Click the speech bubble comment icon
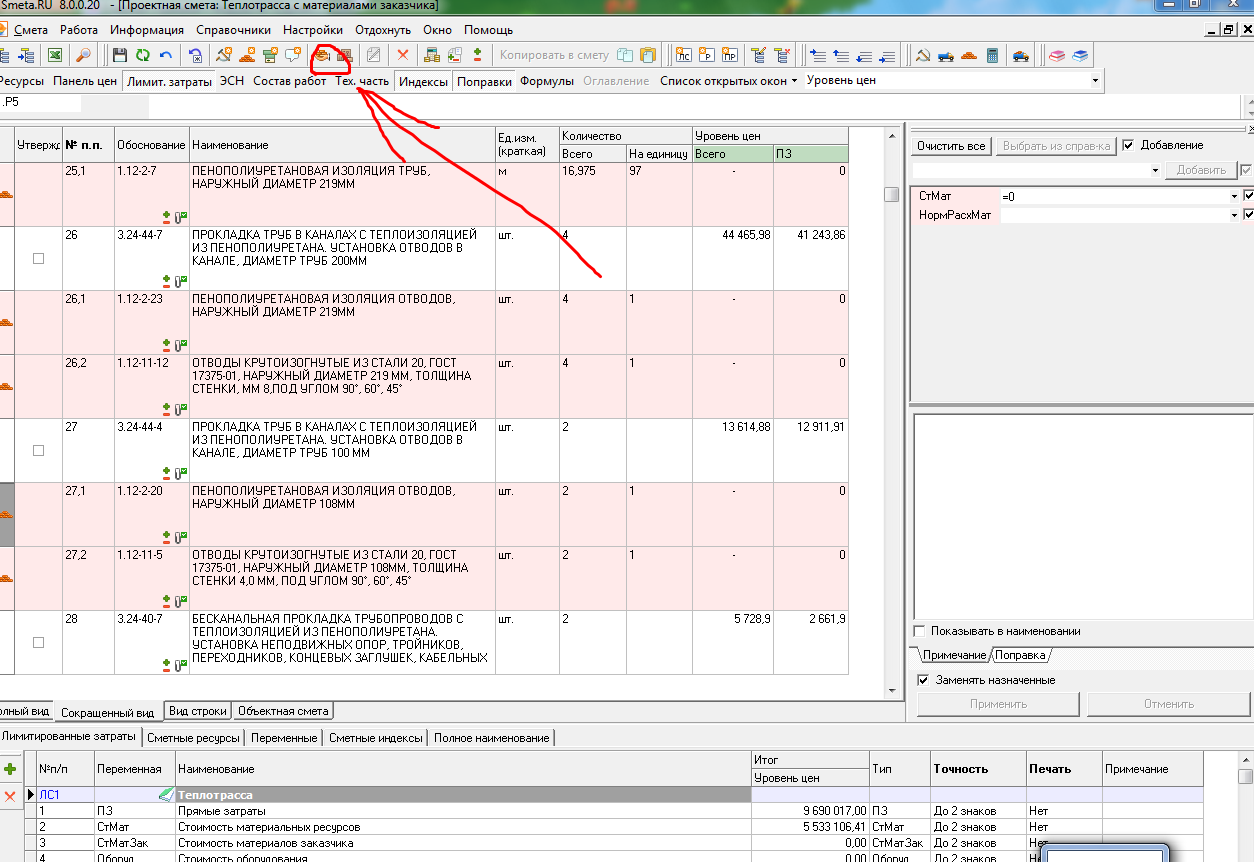Viewport: 1254px width, 862px height. pos(293,55)
